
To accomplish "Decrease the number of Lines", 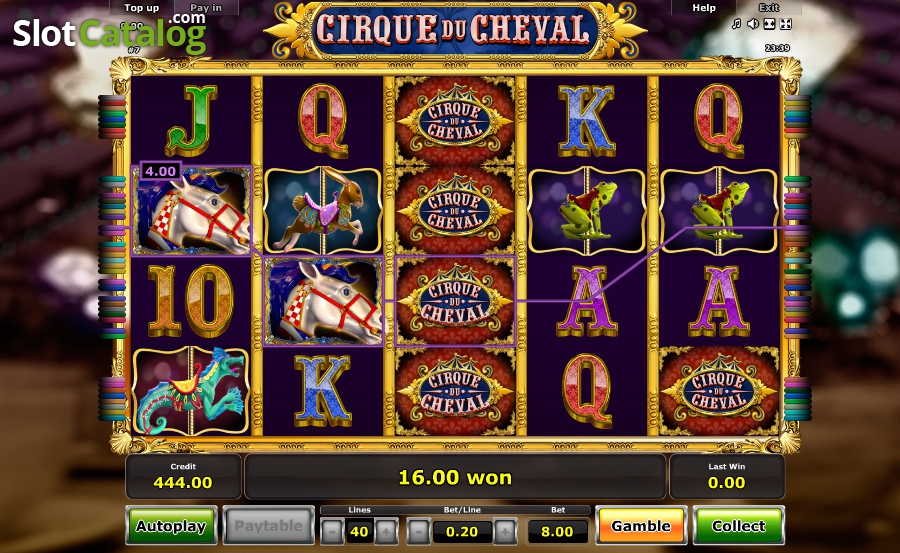I will 332,532.
